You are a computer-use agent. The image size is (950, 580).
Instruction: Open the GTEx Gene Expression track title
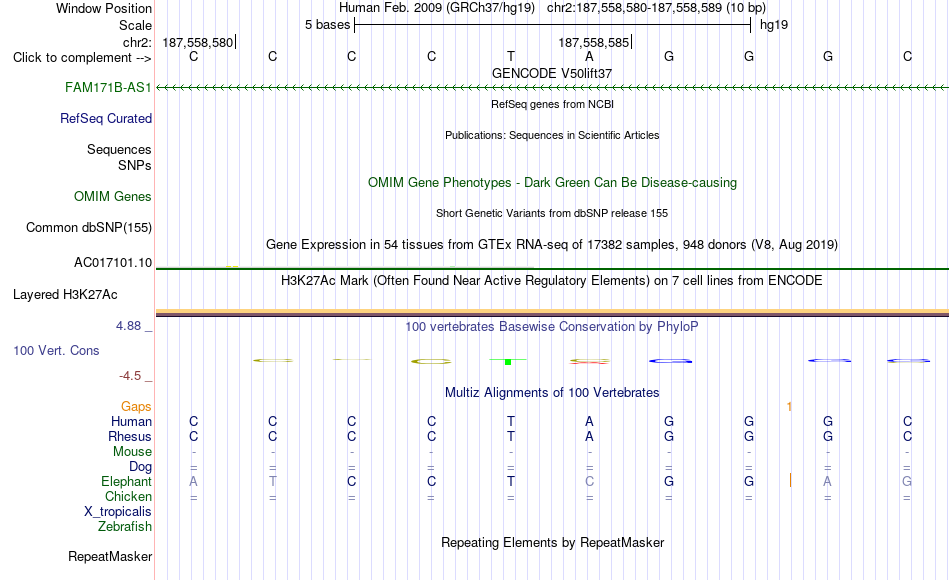[552, 244]
